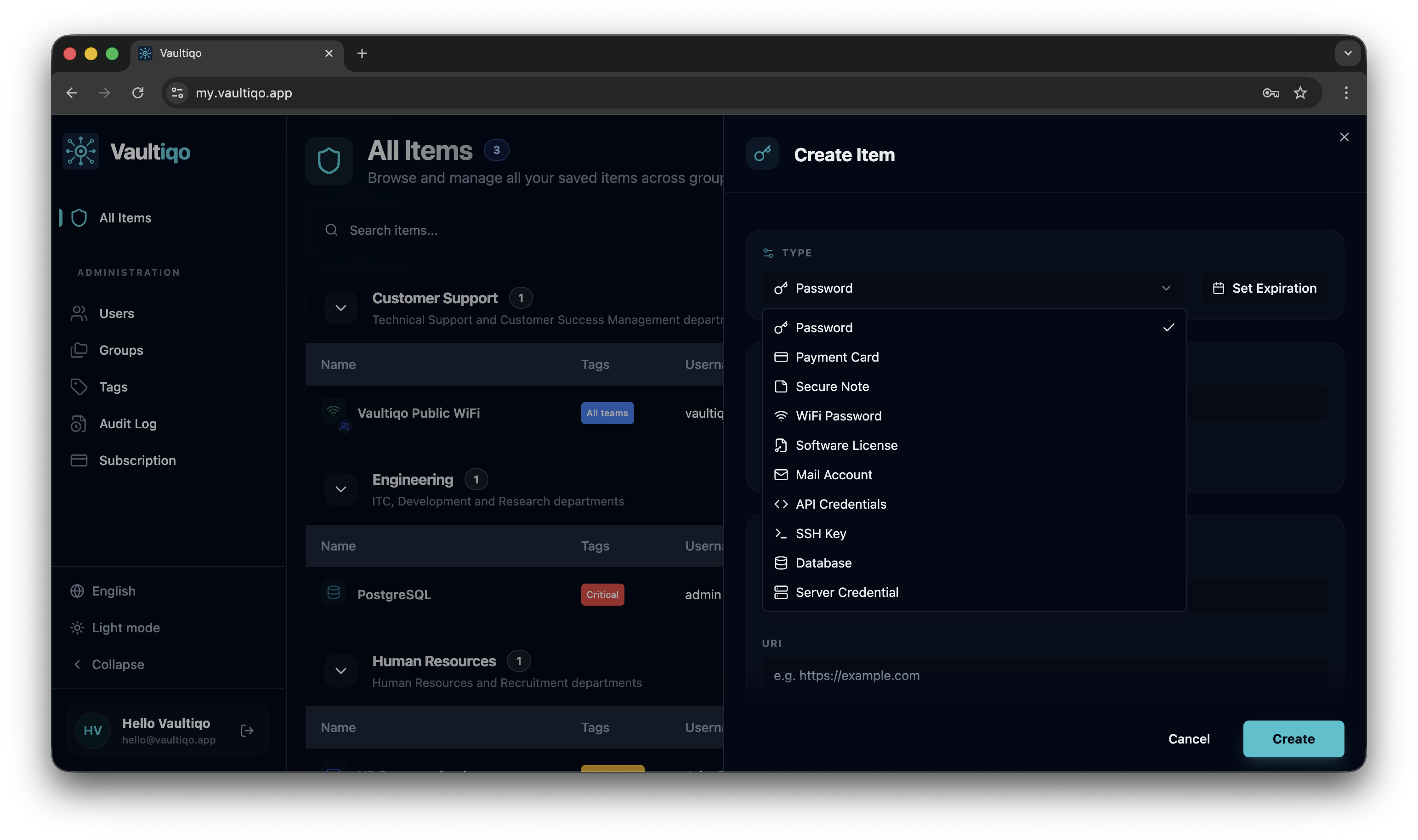Click the password manager key icon in address bar
Image resolution: width=1418 pixels, height=840 pixels.
1271,93
